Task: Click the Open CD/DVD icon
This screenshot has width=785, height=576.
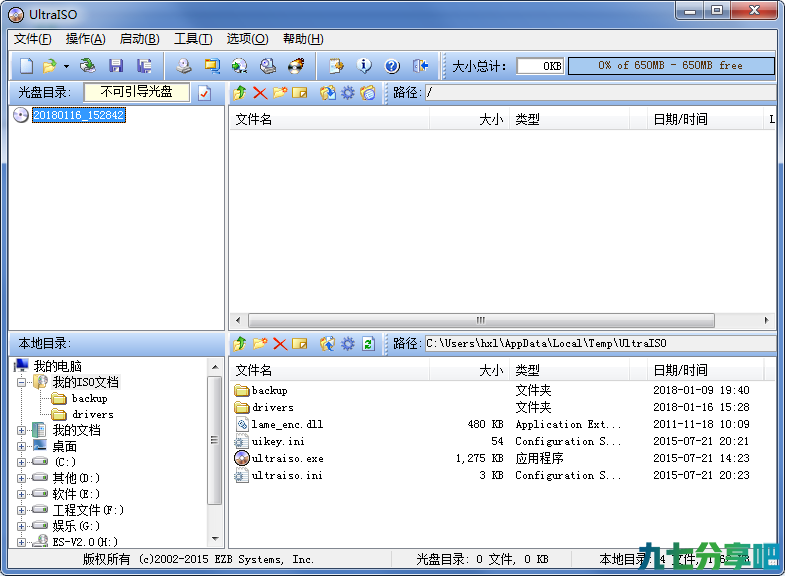Action: [88, 66]
